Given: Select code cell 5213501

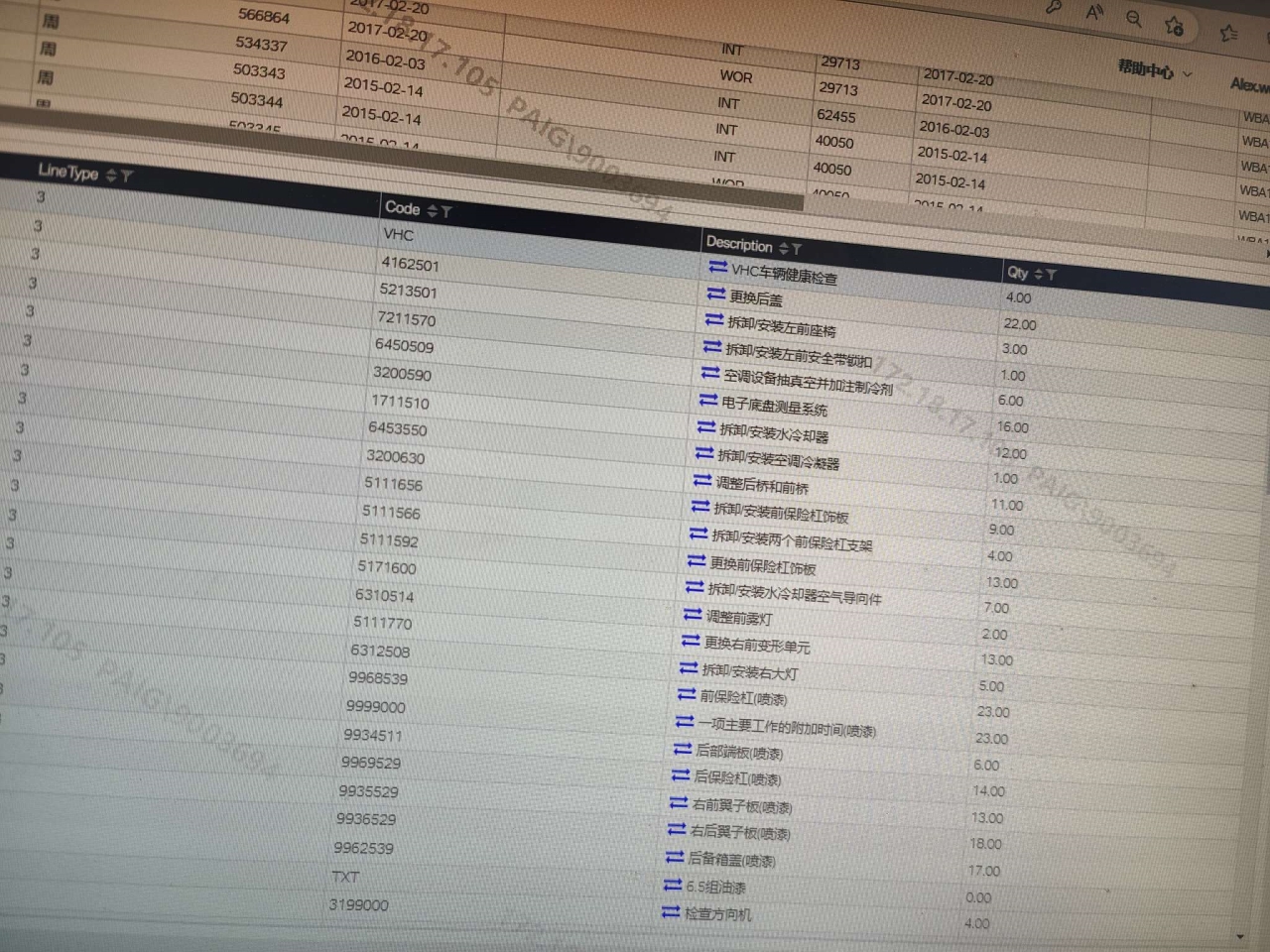Looking at the screenshot, I should (407, 291).
